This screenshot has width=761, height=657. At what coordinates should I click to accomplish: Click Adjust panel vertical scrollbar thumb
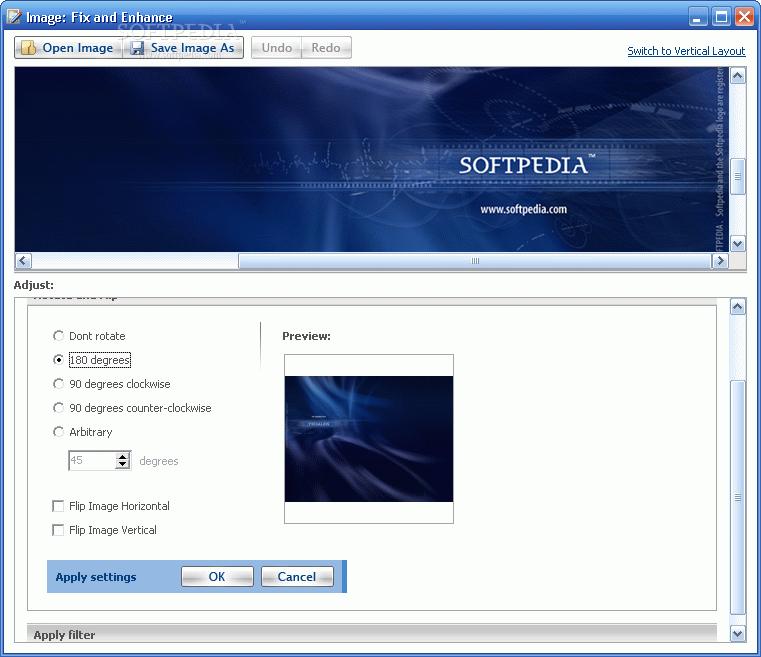738,497
